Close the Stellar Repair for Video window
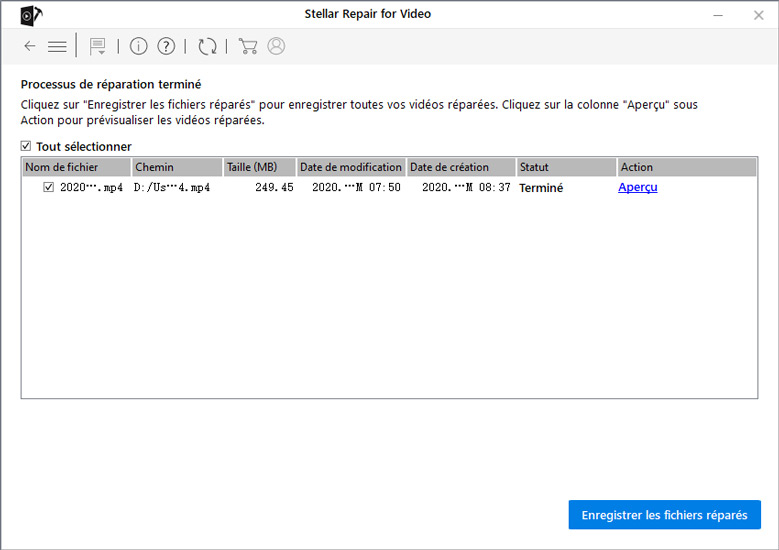Viewport: 779px width, 550px height. click(759, 15)
